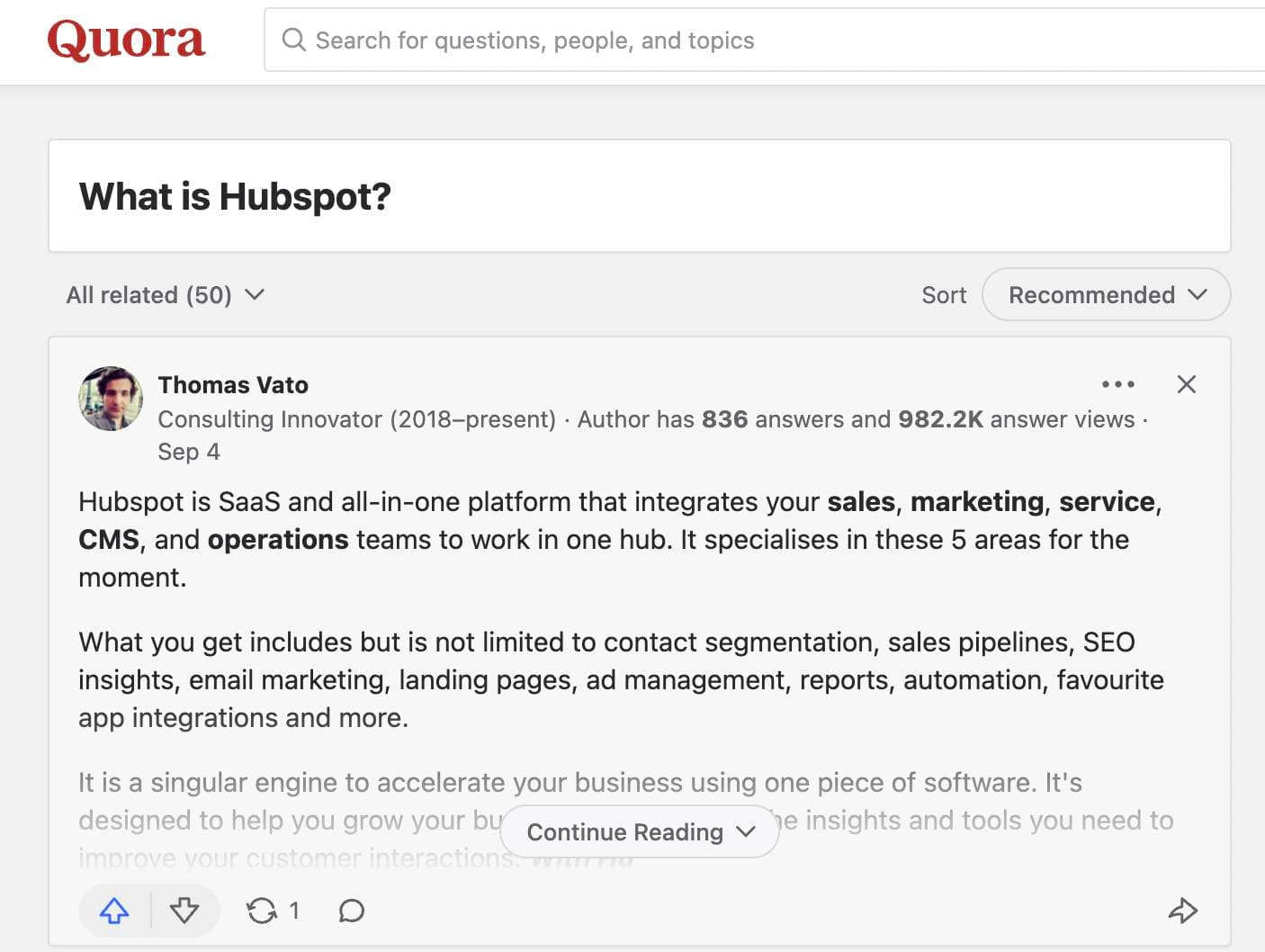Expand the All related (50) filter
This screenshot has width=1265, height=952.
(x=165, y=295)
